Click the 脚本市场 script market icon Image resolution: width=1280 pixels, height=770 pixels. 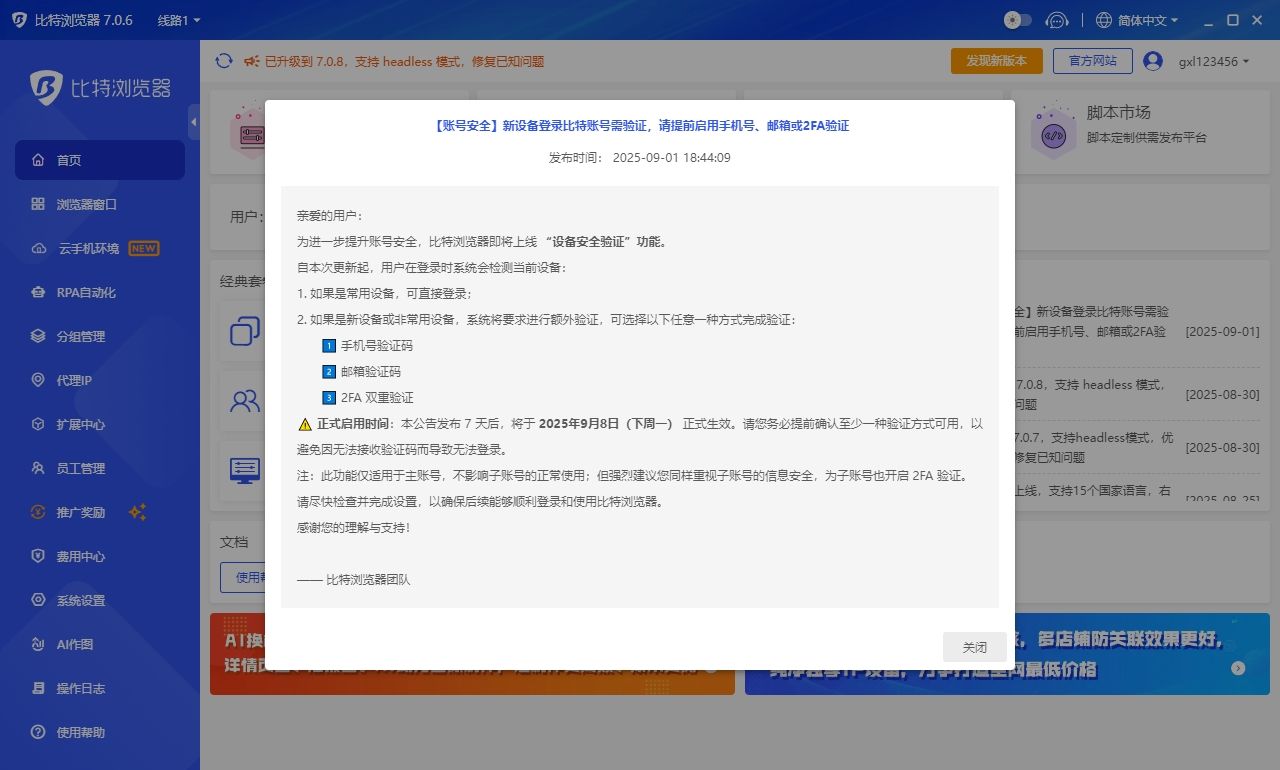point(1052,130)
